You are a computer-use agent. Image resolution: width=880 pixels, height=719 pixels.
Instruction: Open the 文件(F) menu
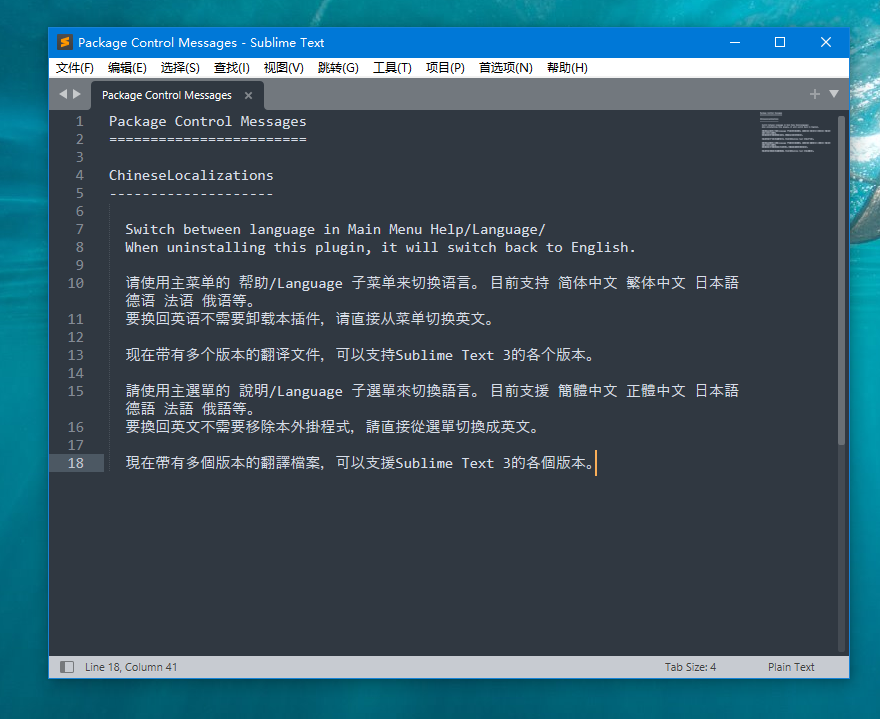click(x=75, y=68)
